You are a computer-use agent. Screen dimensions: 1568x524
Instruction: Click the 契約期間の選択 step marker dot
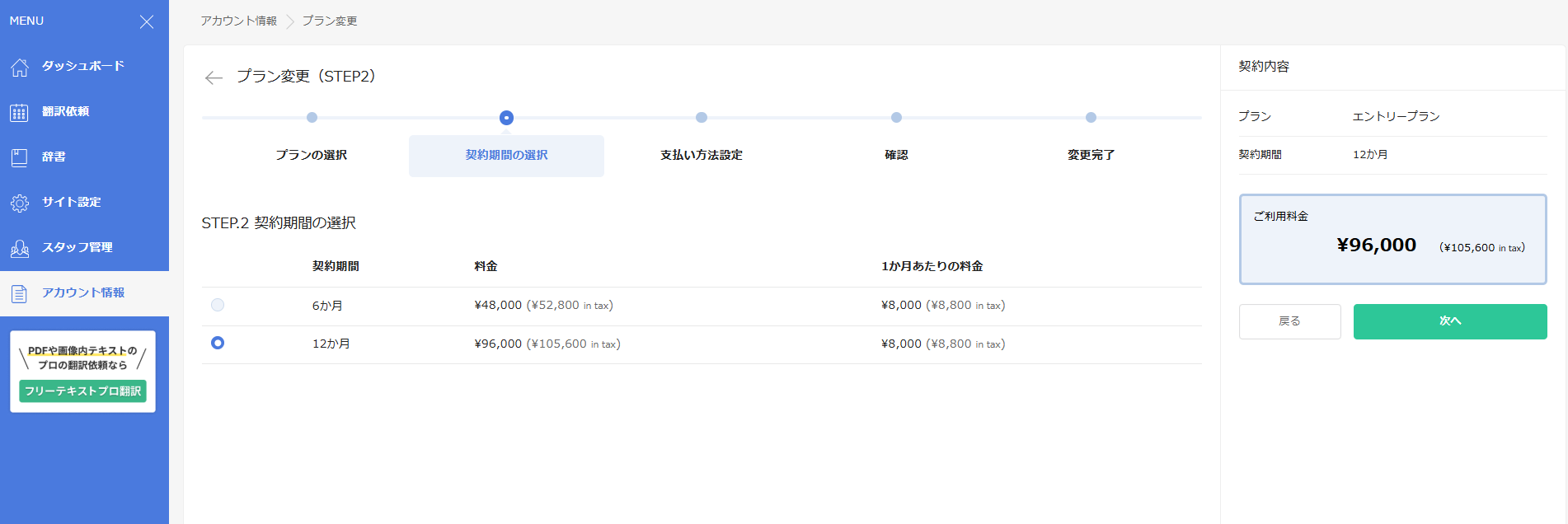click(506, 118)
